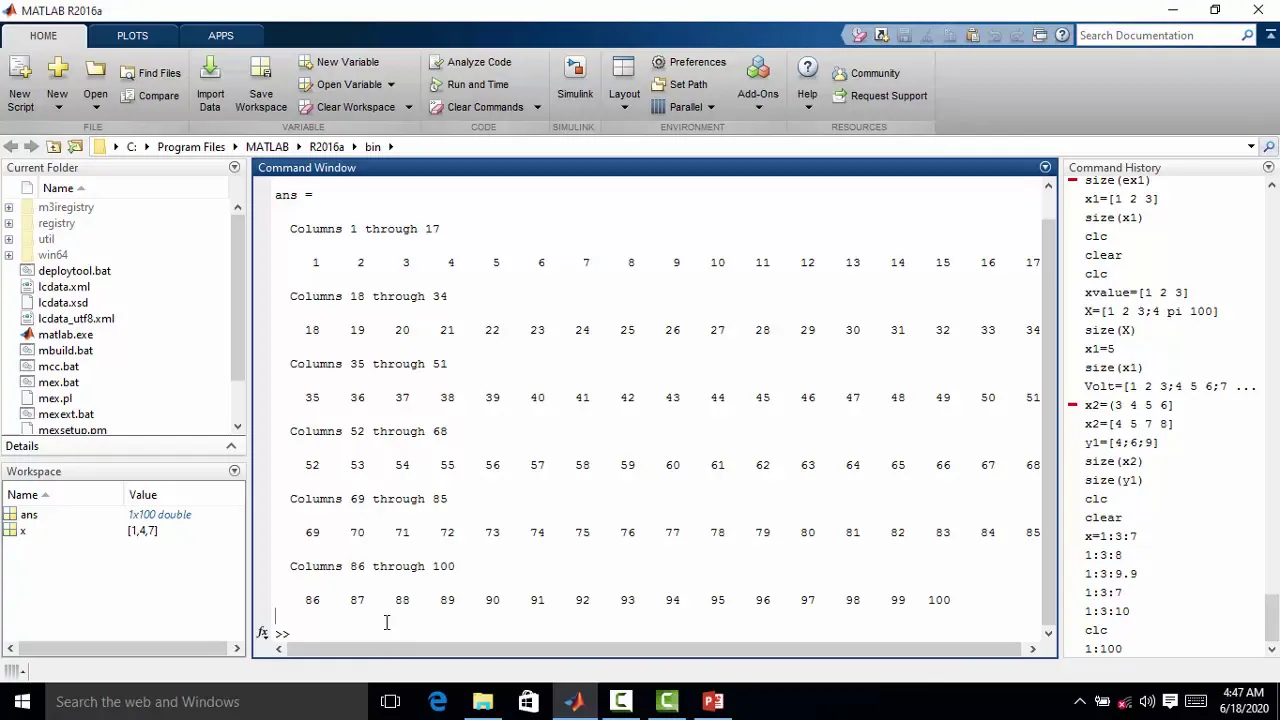Collapse the Details panel
Screen dimensions: 1280x720
click(231, 446)
